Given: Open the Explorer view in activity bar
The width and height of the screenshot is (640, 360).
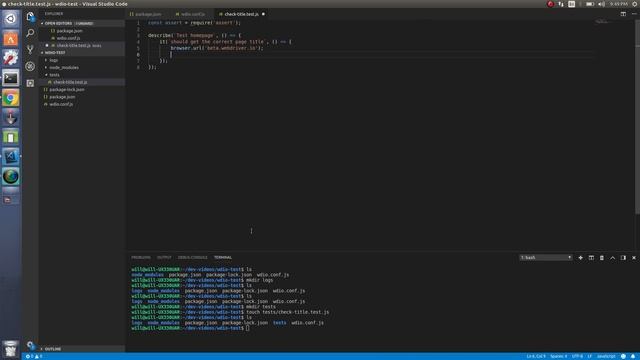Looking at the screenshot, I should point(30,16).
